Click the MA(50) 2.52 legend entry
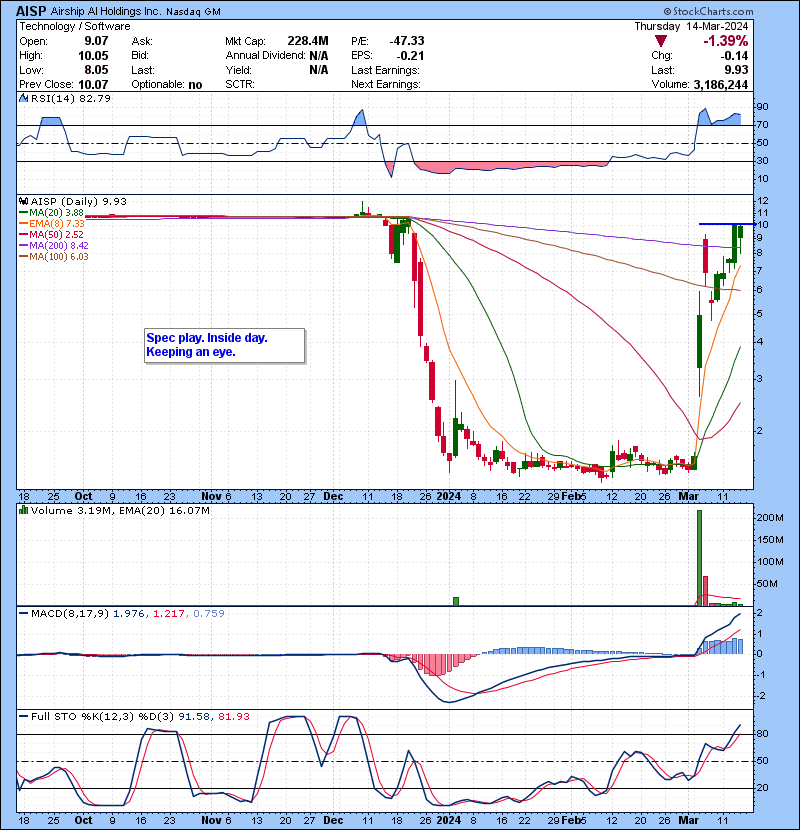Screen dimensions: 800x830 click(52, 234)
